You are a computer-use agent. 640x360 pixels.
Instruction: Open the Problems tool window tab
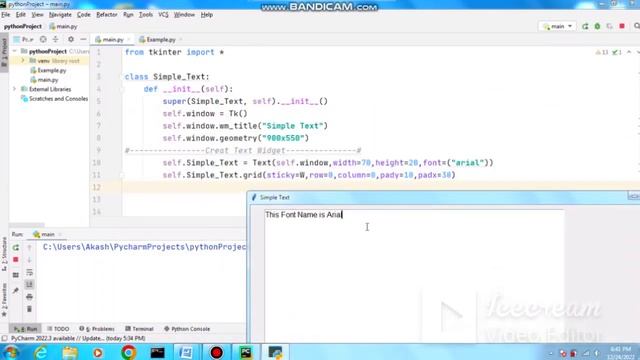click(97, 329)
